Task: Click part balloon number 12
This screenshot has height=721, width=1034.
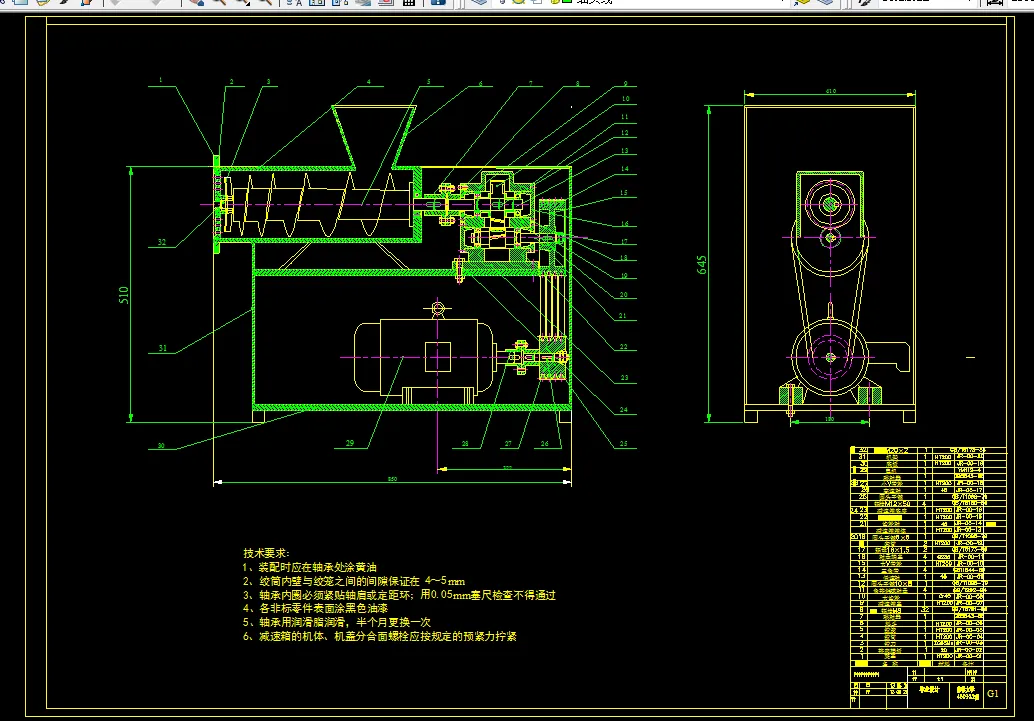Action: pos(624,133)
